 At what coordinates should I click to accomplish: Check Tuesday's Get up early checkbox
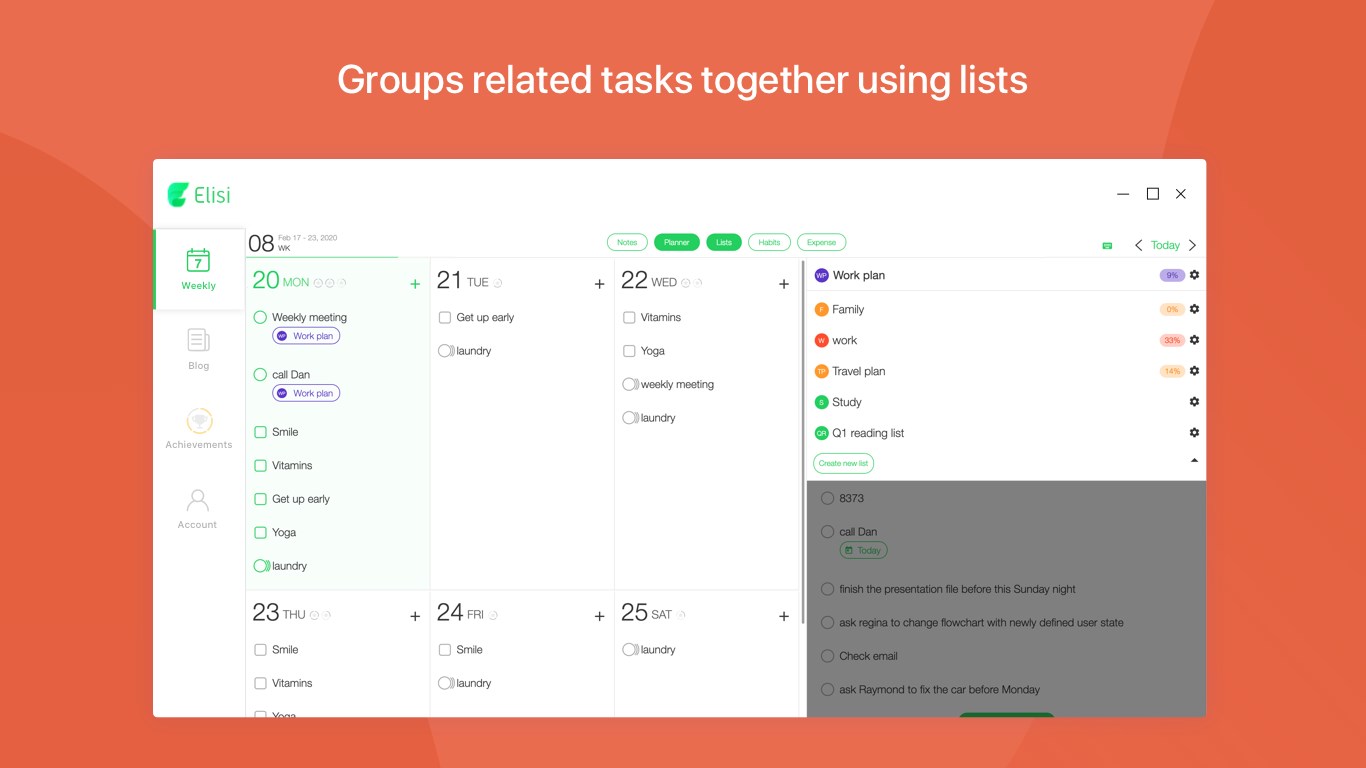(445, 317)
